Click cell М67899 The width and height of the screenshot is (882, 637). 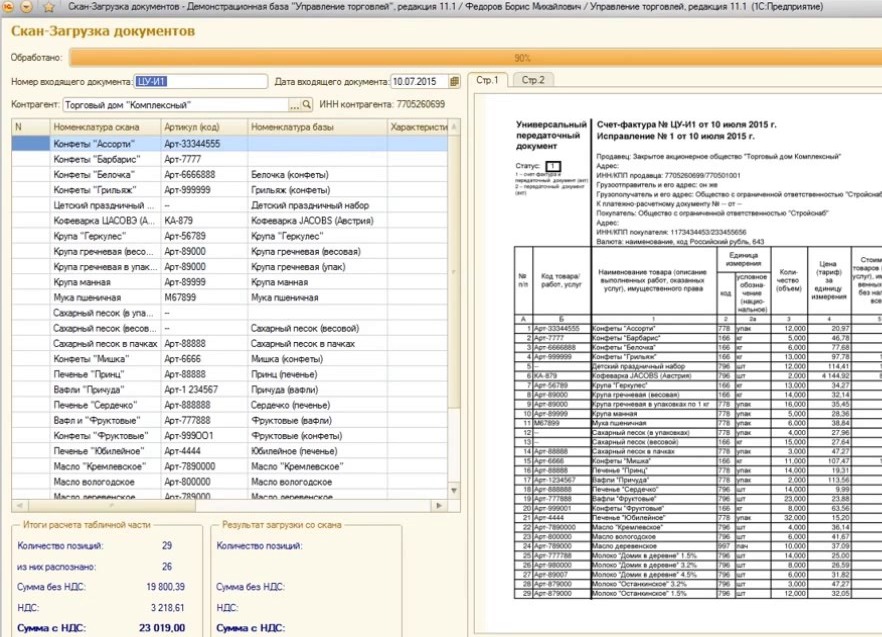(204, 298)
